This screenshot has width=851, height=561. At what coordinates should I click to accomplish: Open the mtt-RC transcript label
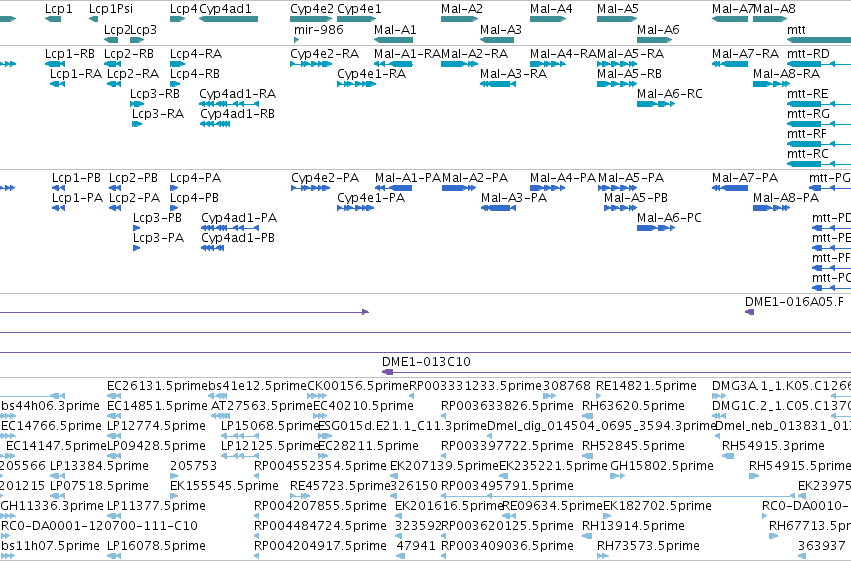tap(808, 154)
